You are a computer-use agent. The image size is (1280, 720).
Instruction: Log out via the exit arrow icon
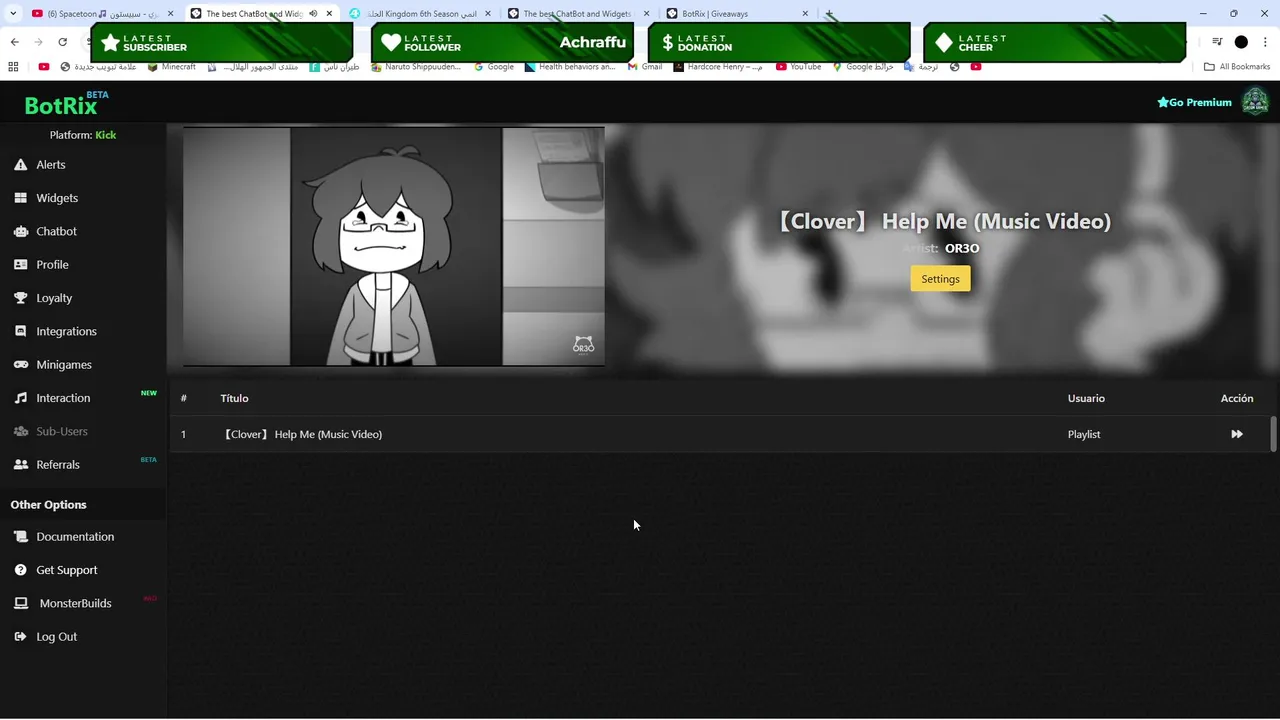point(20,636)
